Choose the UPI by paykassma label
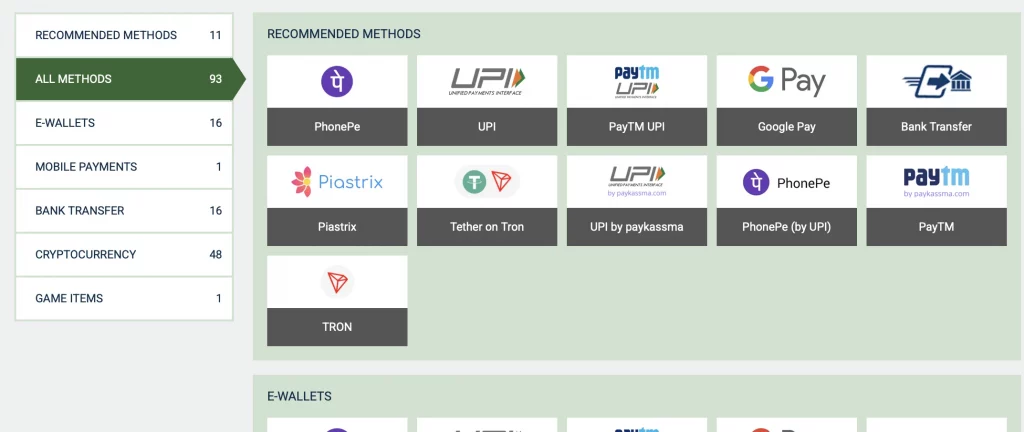Viewport: 1024px width, 432px height. coord(637,227)
